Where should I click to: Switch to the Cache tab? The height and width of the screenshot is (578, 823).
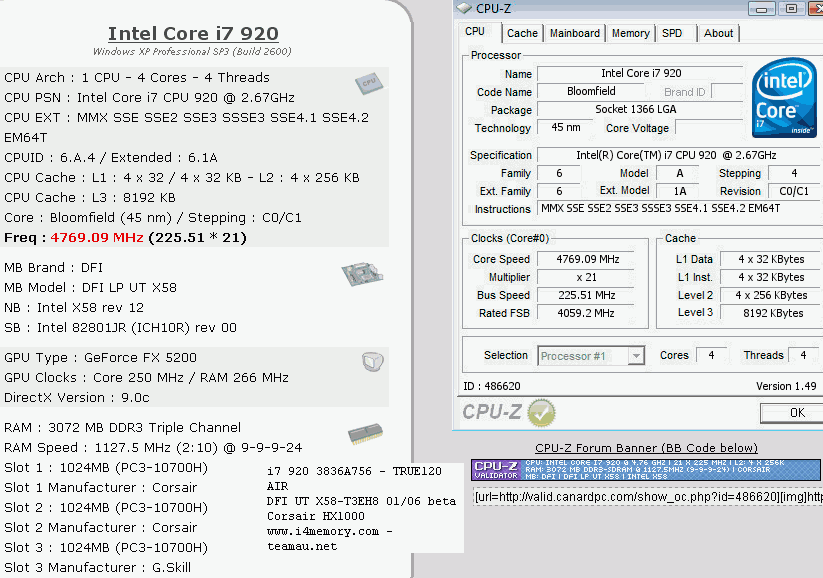(x=522, y=33)
